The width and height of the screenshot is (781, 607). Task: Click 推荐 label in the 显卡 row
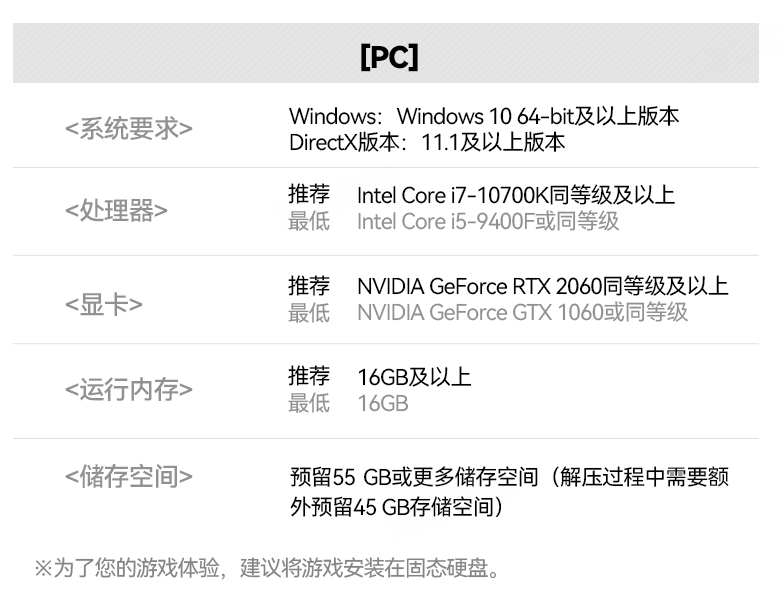tap(309, 286)
